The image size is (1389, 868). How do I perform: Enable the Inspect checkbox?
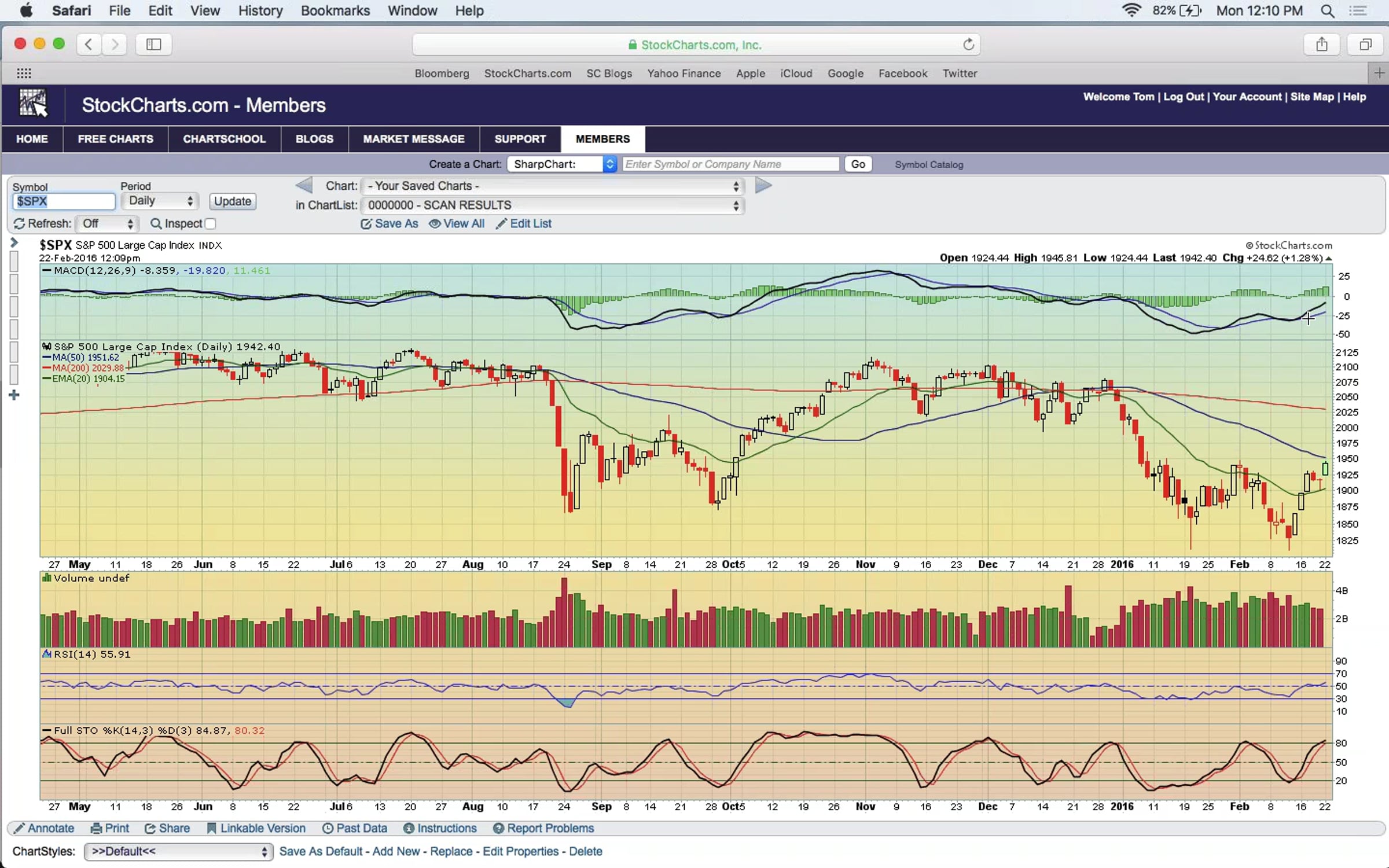211,224
